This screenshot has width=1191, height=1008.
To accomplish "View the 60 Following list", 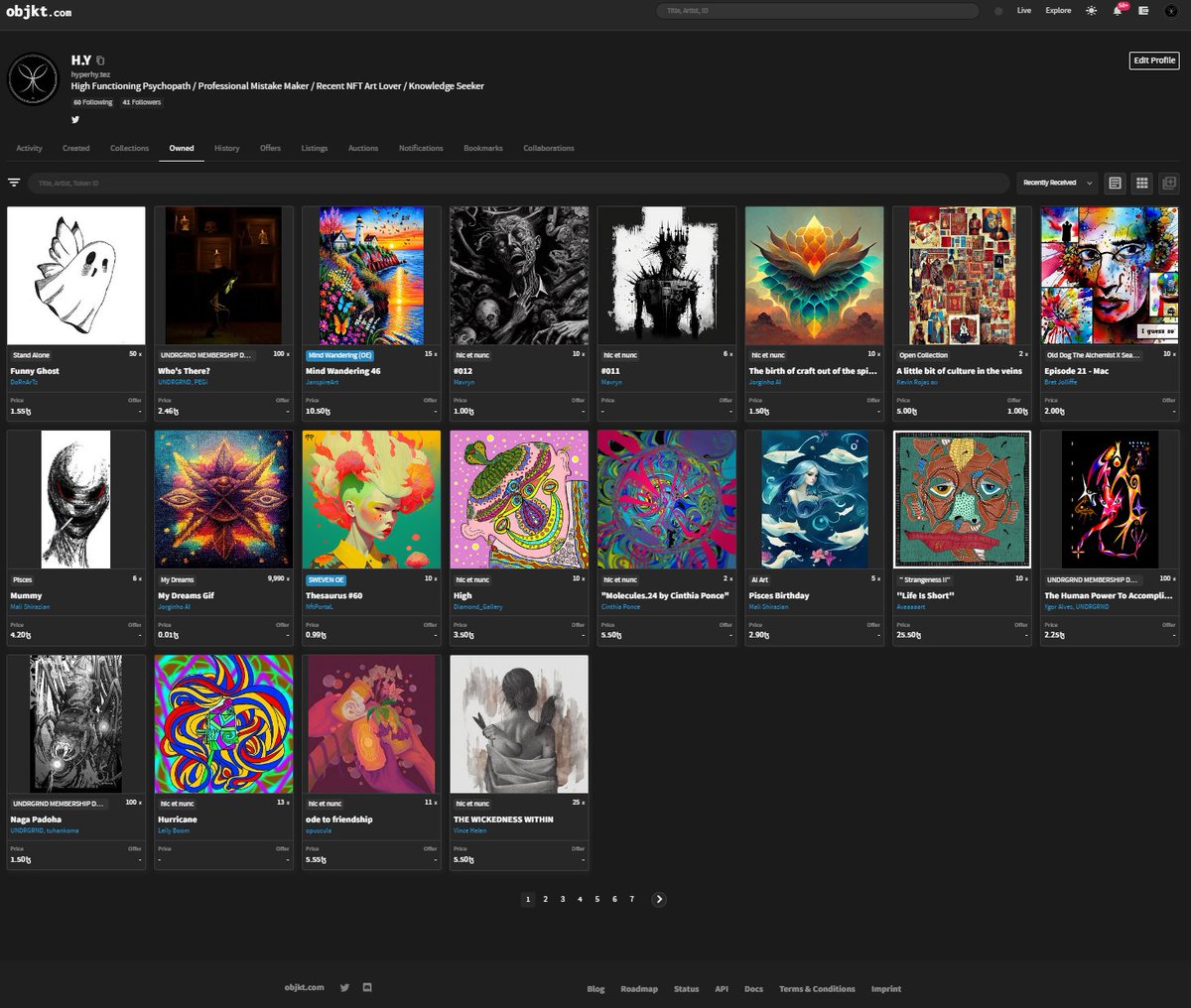I will point(92,102).
